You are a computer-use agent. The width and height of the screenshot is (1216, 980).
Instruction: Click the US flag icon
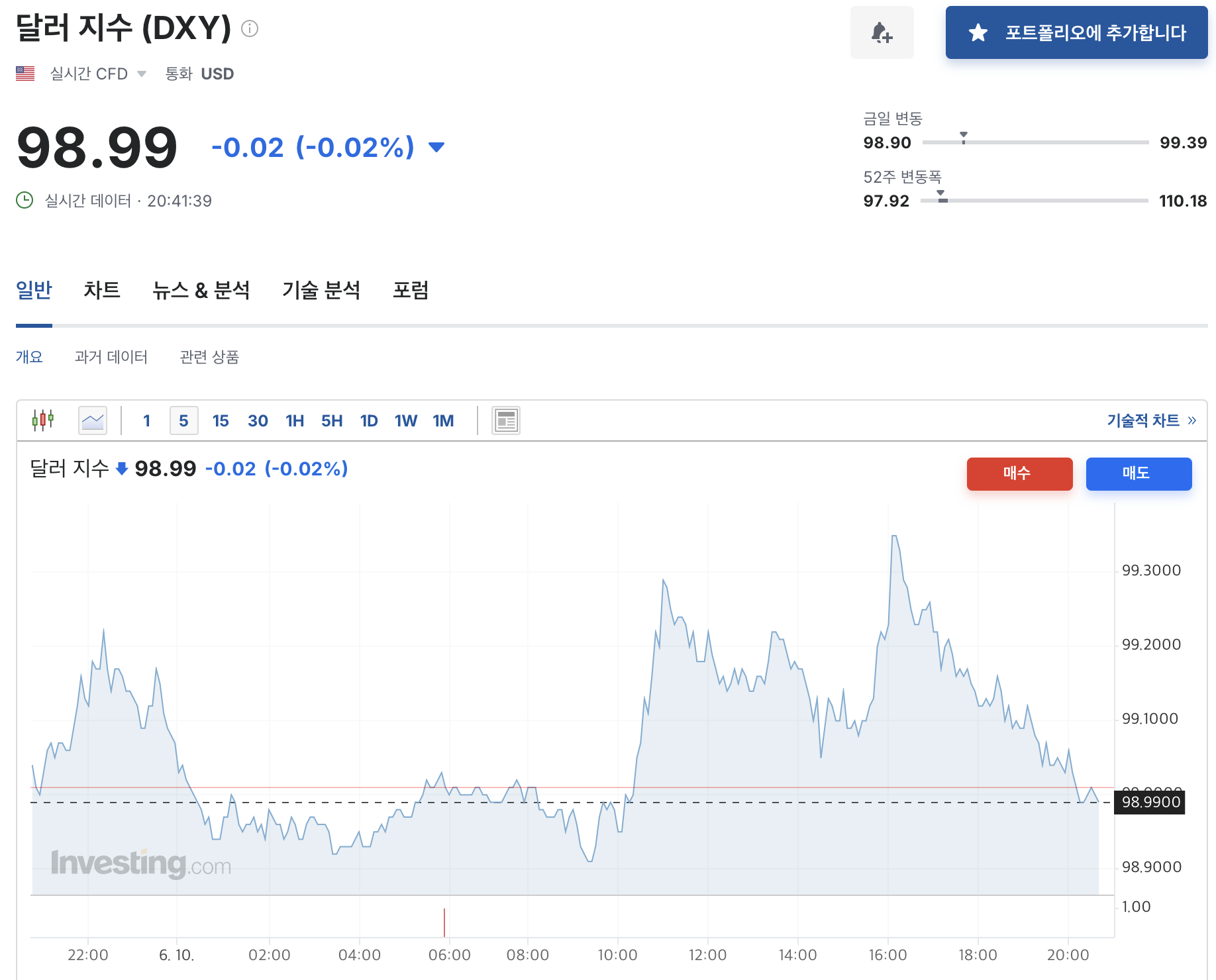[25, 73]
